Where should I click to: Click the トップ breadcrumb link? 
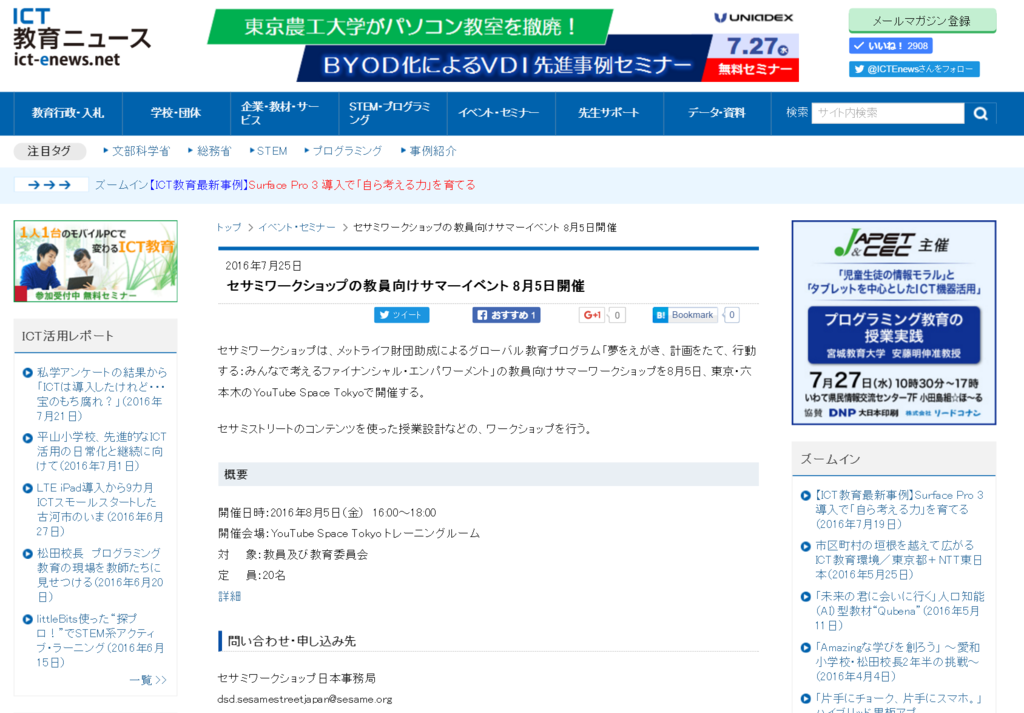pos(229,227)
